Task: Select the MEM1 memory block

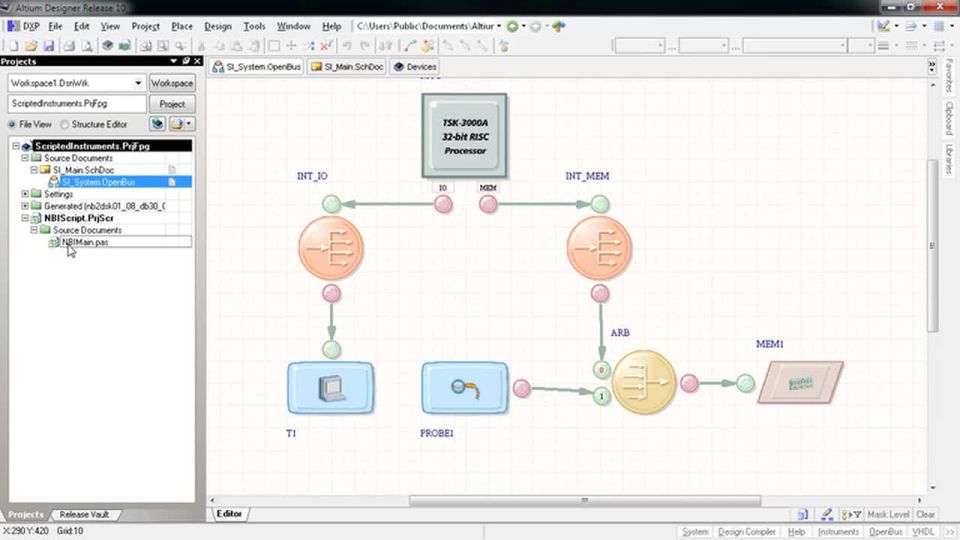Action: click(800, 383)
